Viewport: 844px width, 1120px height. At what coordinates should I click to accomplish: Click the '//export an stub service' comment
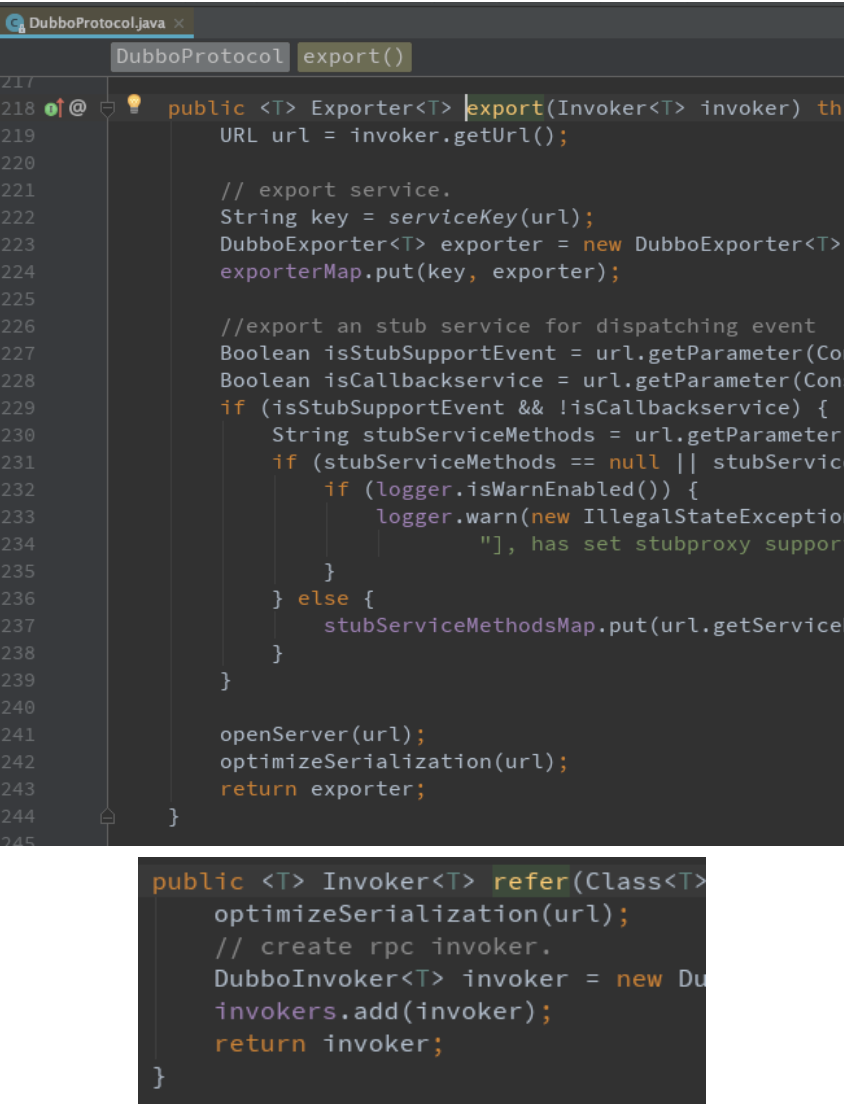click(x=517, y=326)
